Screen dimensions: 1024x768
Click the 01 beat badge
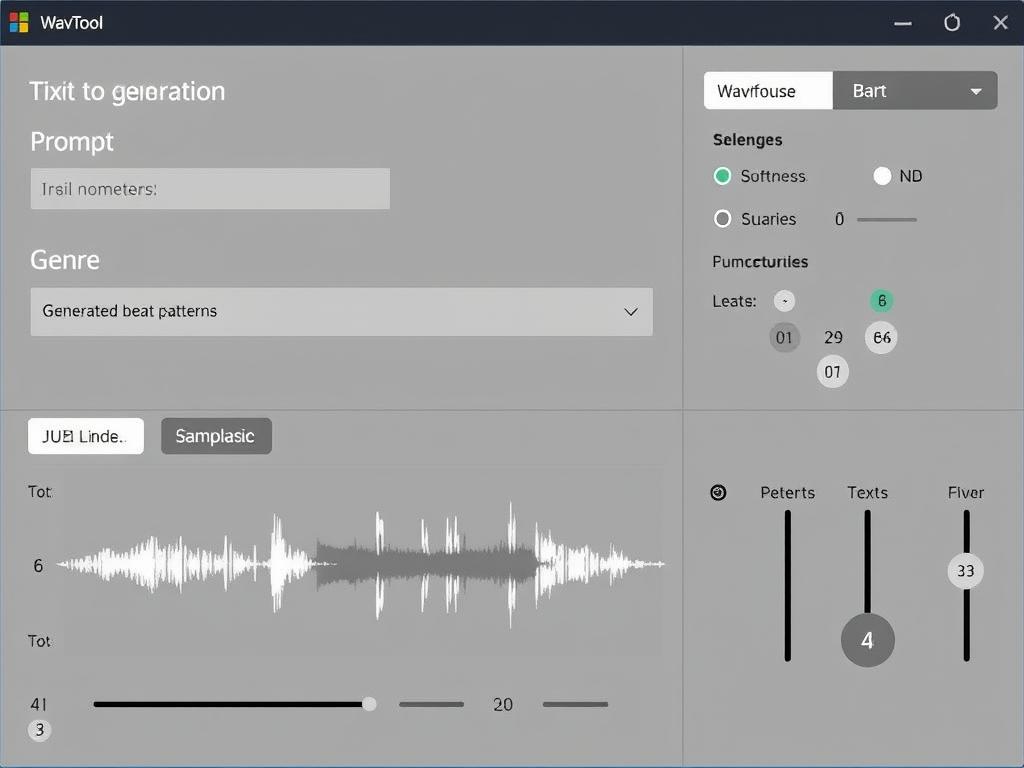(x=785, y=337)
